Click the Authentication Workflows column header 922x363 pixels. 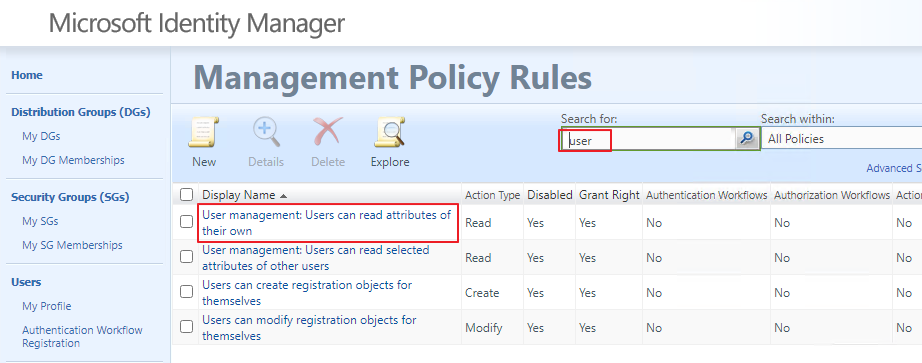pos(707,195)
